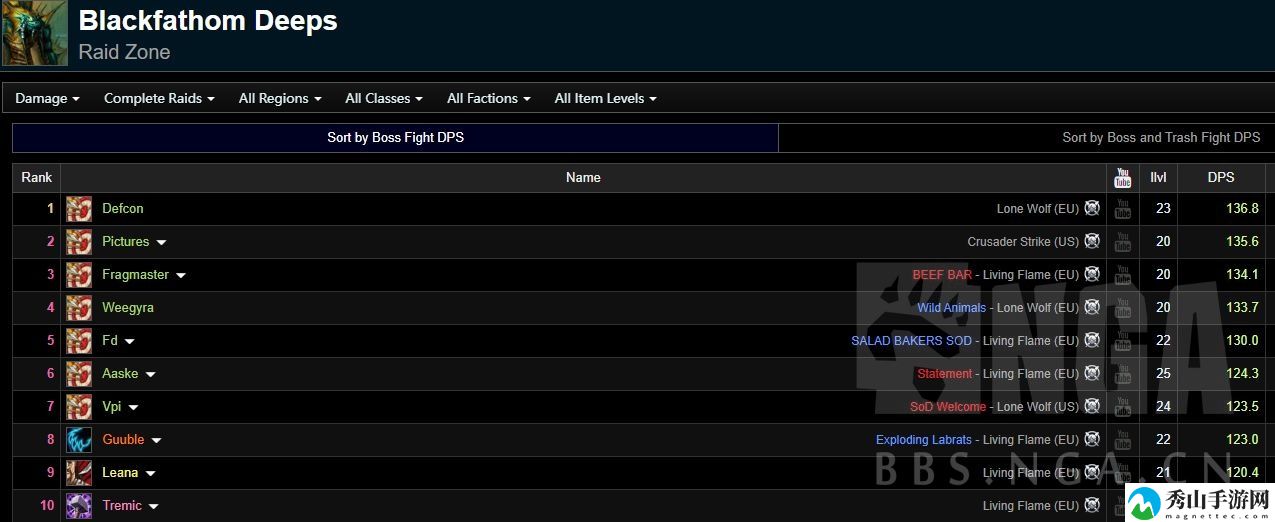Click server icon in Guuble's row
Screen dimensions: 1275x522
pyautogui.click(x=1092, y=439)
